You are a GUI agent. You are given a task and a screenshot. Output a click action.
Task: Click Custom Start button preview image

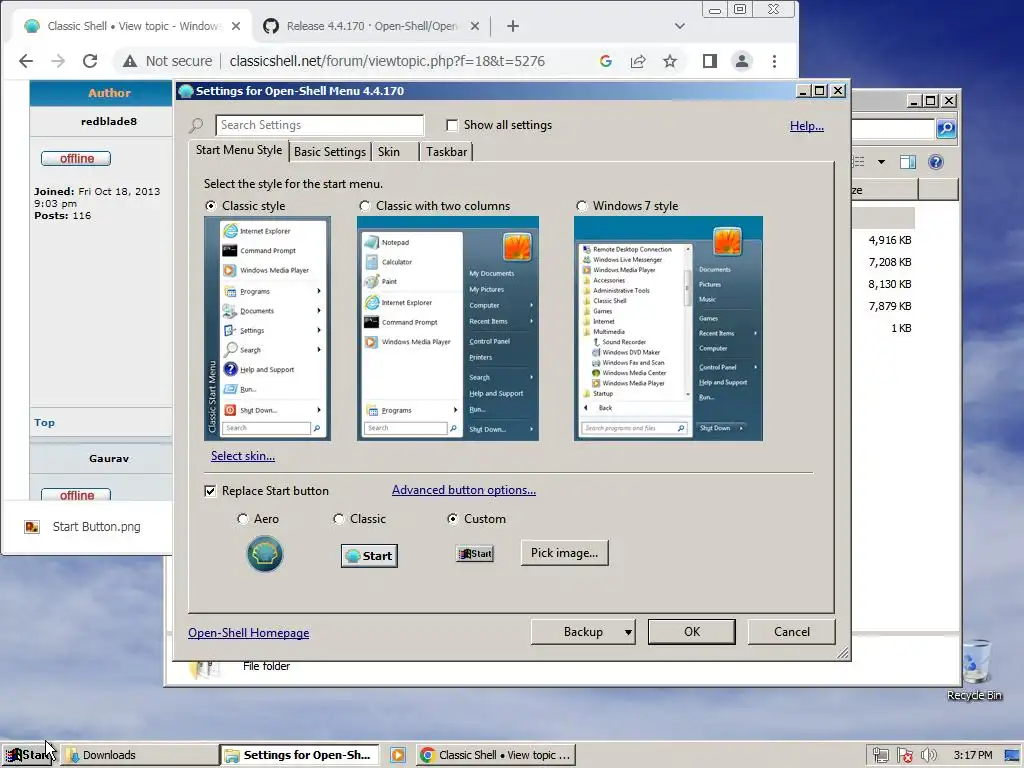point(475,554)
